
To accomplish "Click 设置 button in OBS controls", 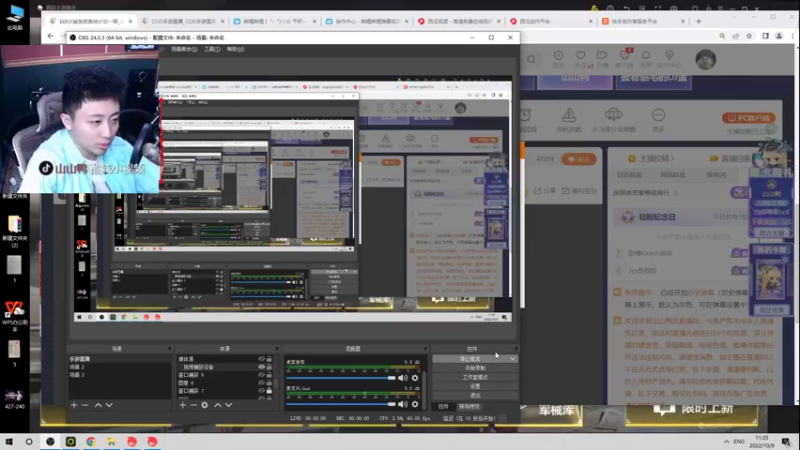I will (x=476, y=387).
